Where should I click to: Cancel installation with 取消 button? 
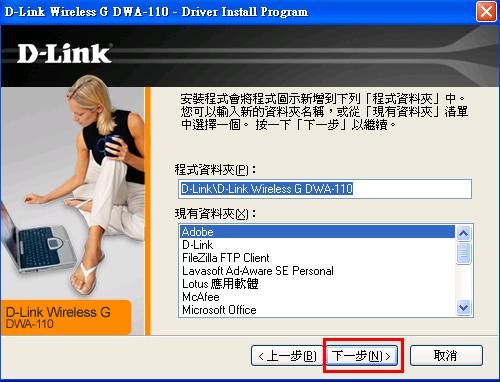click(x=446, y=356)
